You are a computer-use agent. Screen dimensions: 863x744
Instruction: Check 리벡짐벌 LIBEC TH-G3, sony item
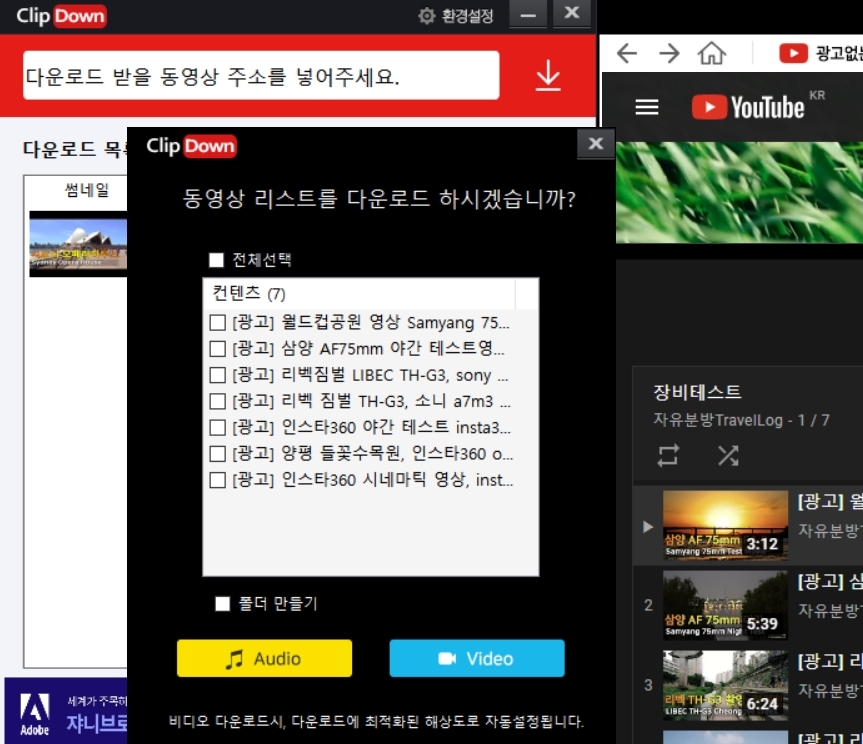click(x=217, y=375)
